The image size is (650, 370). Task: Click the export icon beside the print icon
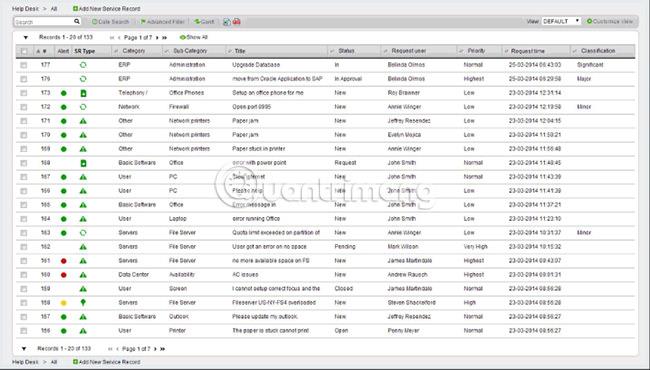tap(227, 22)
